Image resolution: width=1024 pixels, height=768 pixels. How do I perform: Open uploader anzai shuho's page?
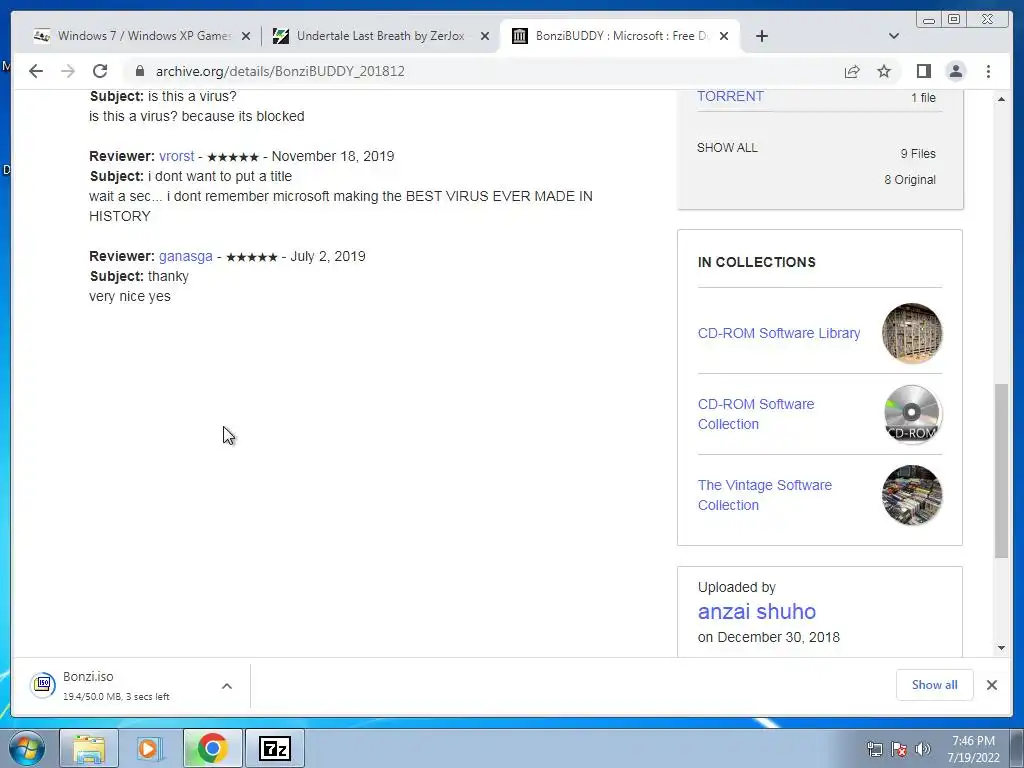point(757,611)
